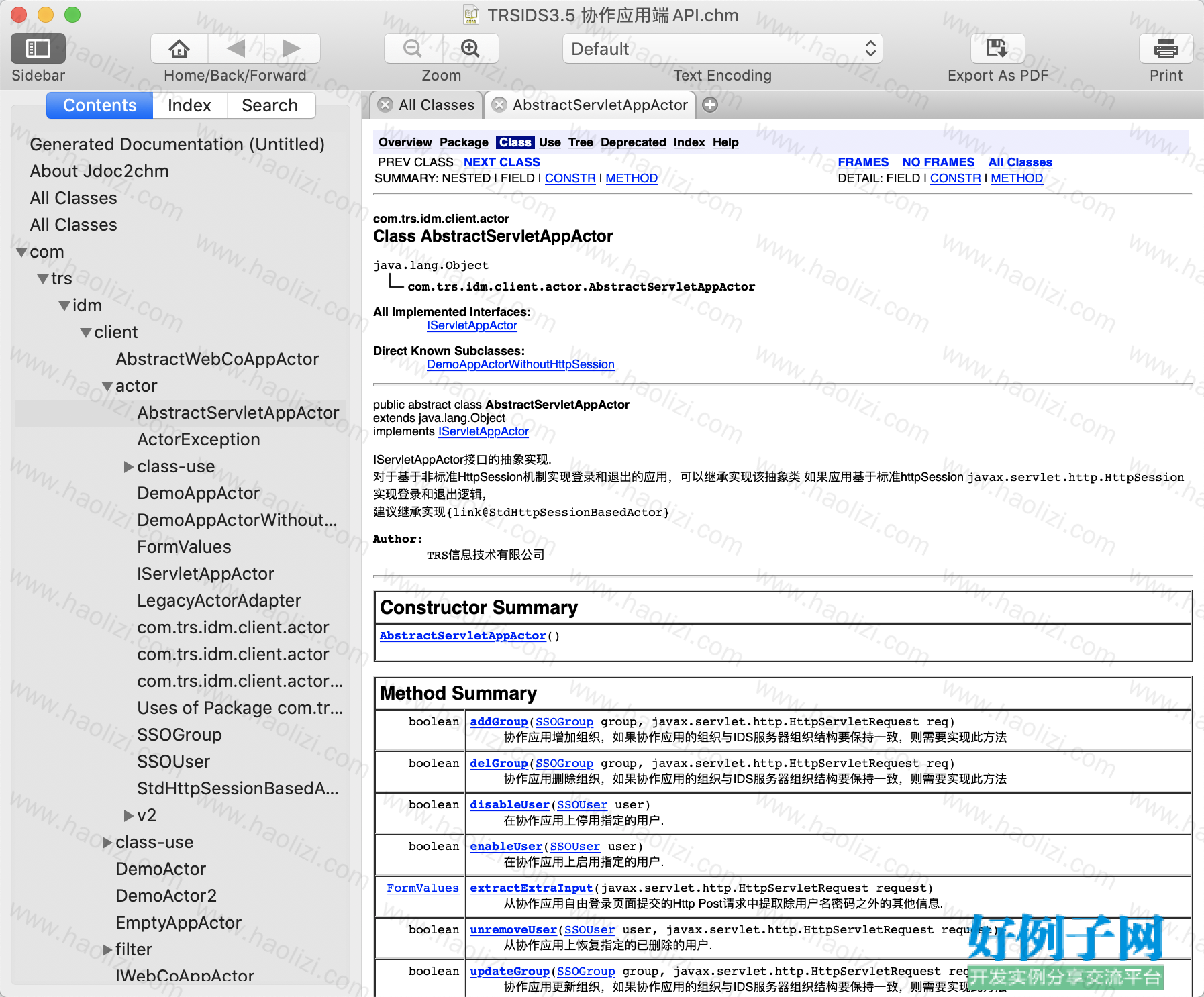Zoom in with the plus magnifier
1204x997 pixels.
pyautogui.click(x=470, y=48)
